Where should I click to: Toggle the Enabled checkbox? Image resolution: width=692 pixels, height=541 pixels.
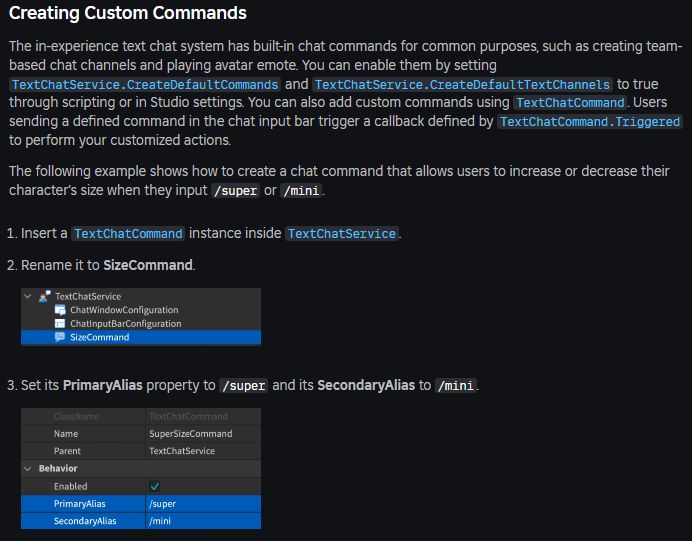[x=155, y=486]
